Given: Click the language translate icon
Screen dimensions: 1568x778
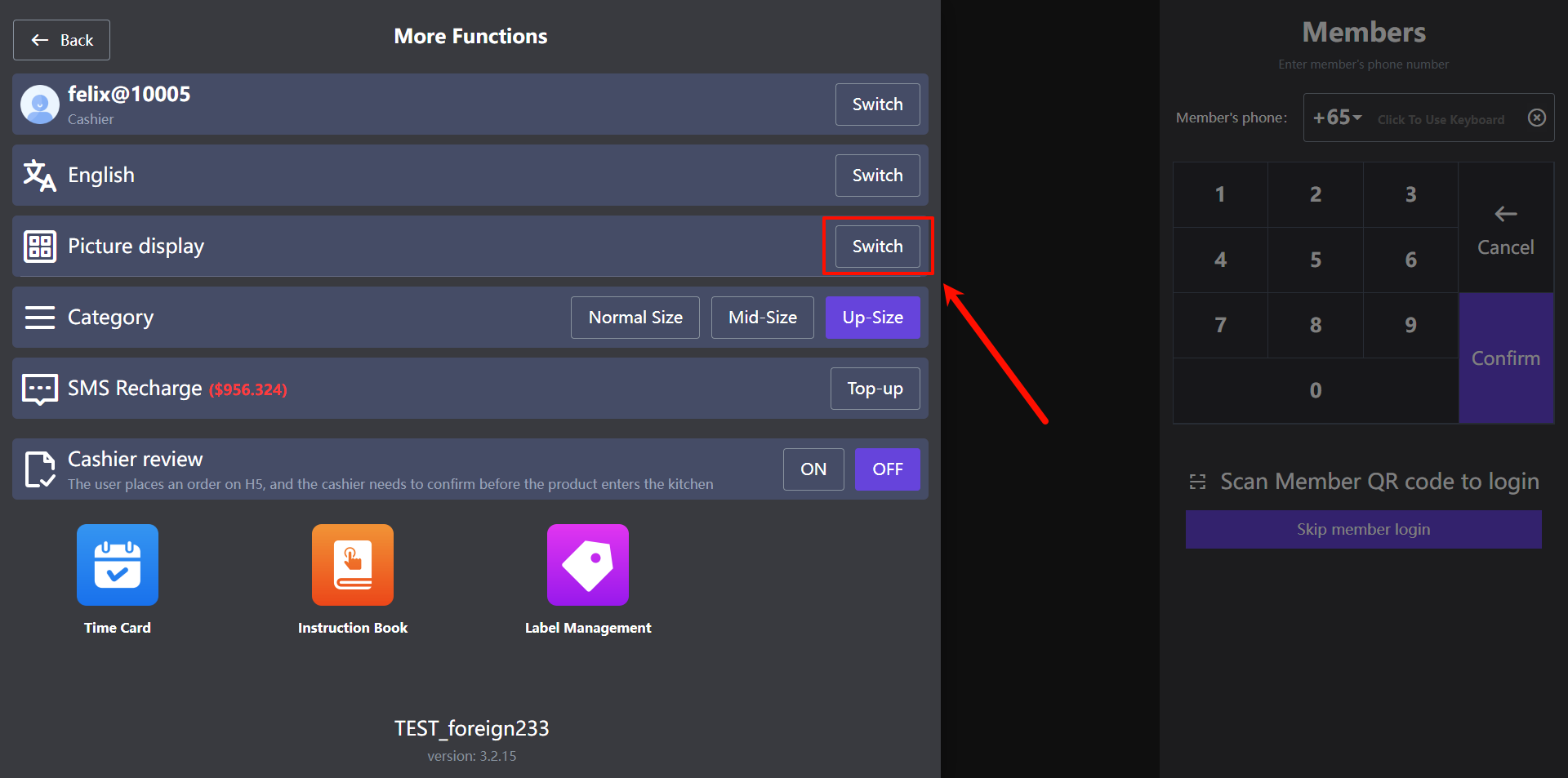Looking at the screenshot, I should coord(40,176).
